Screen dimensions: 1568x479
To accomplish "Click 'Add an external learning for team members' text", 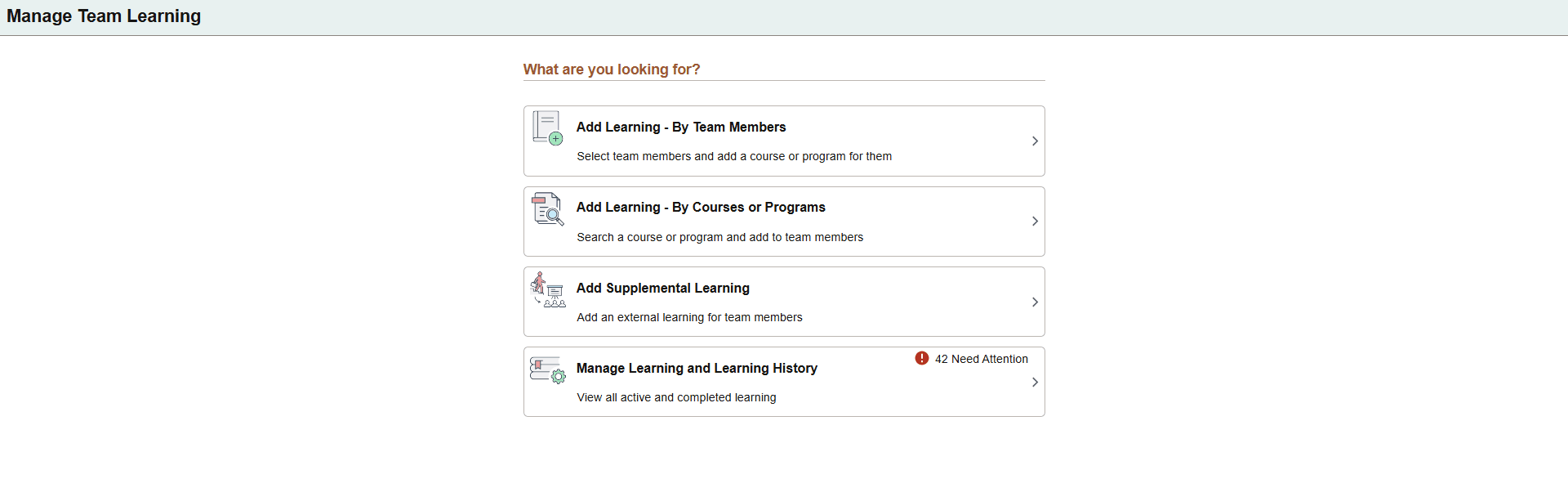I will point(689,317).
